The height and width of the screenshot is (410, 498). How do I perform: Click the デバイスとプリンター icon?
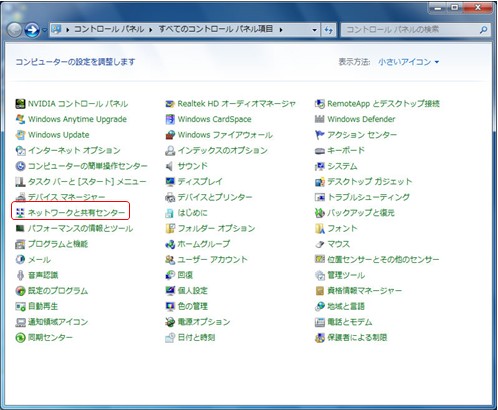[x=170, y=197]
